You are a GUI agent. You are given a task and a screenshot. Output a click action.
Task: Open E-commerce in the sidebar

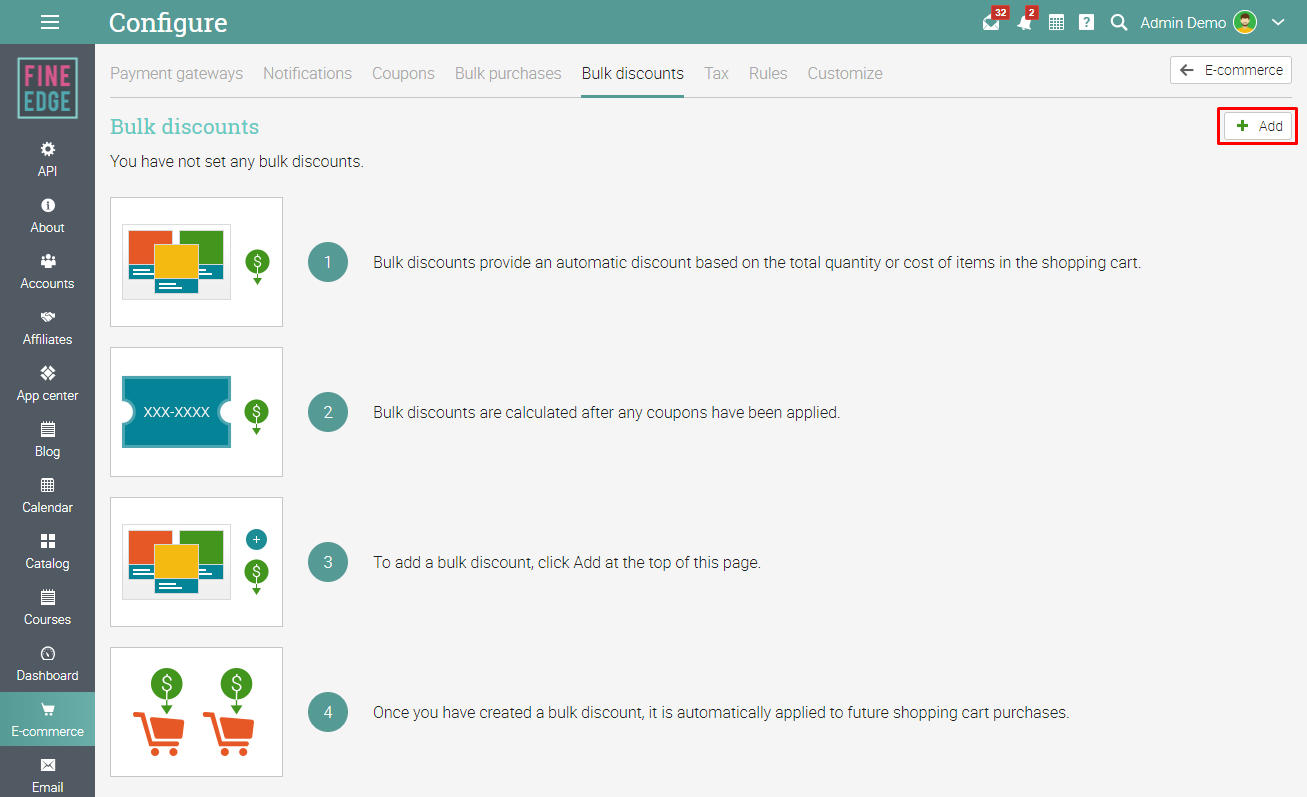tap(47, 719)
